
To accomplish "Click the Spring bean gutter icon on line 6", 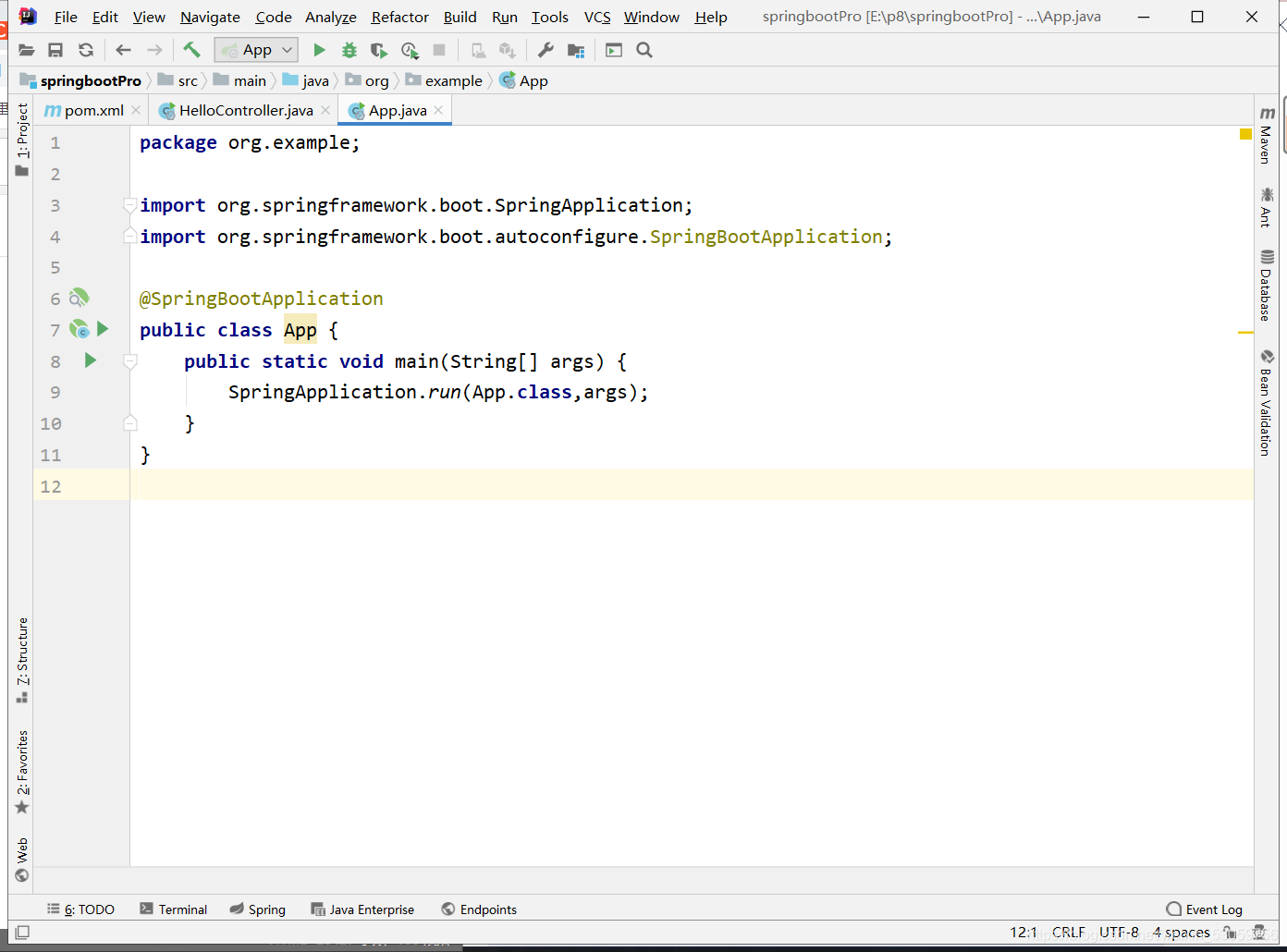I will 80,298.
